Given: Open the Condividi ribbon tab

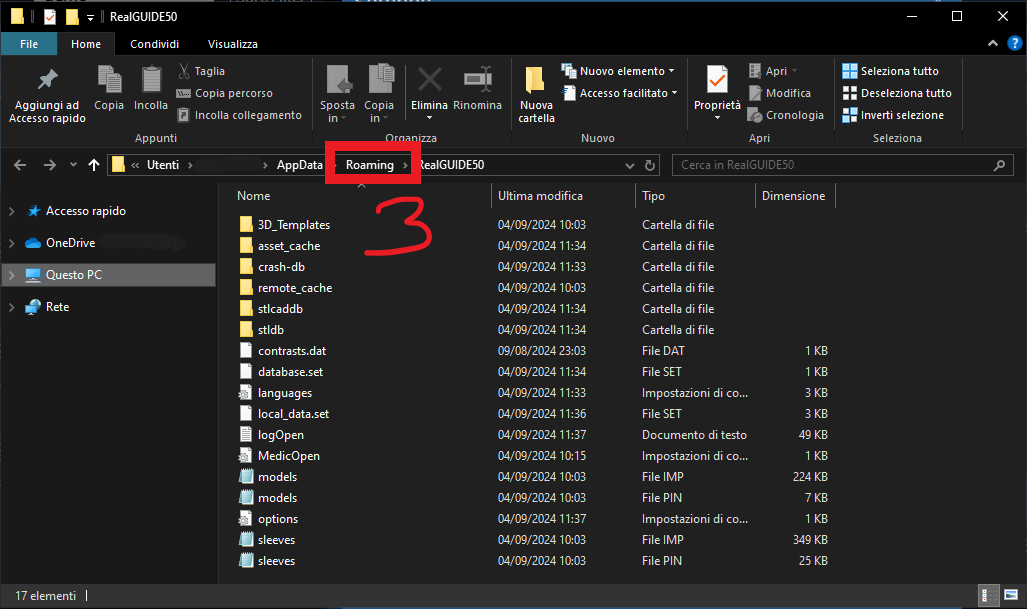Looking at the screenshot, I should [155, 44].
